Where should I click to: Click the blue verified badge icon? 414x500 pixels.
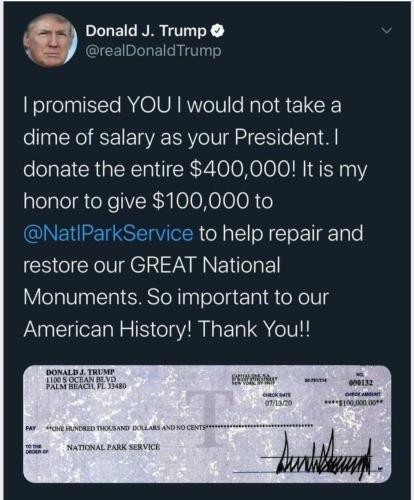[218, 31]
